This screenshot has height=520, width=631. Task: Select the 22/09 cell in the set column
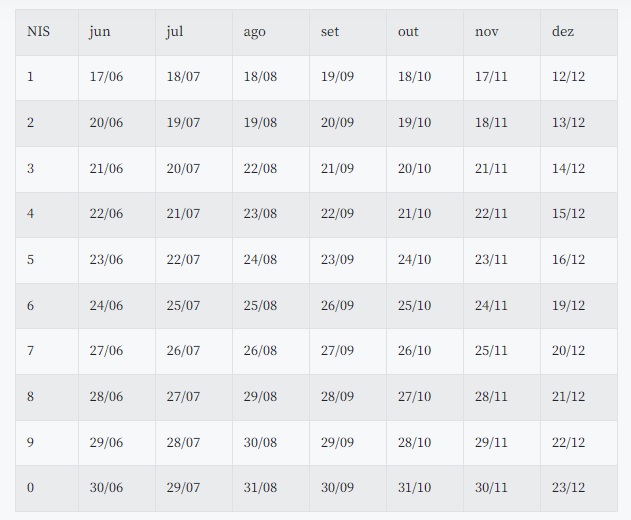tap(337, 214)
